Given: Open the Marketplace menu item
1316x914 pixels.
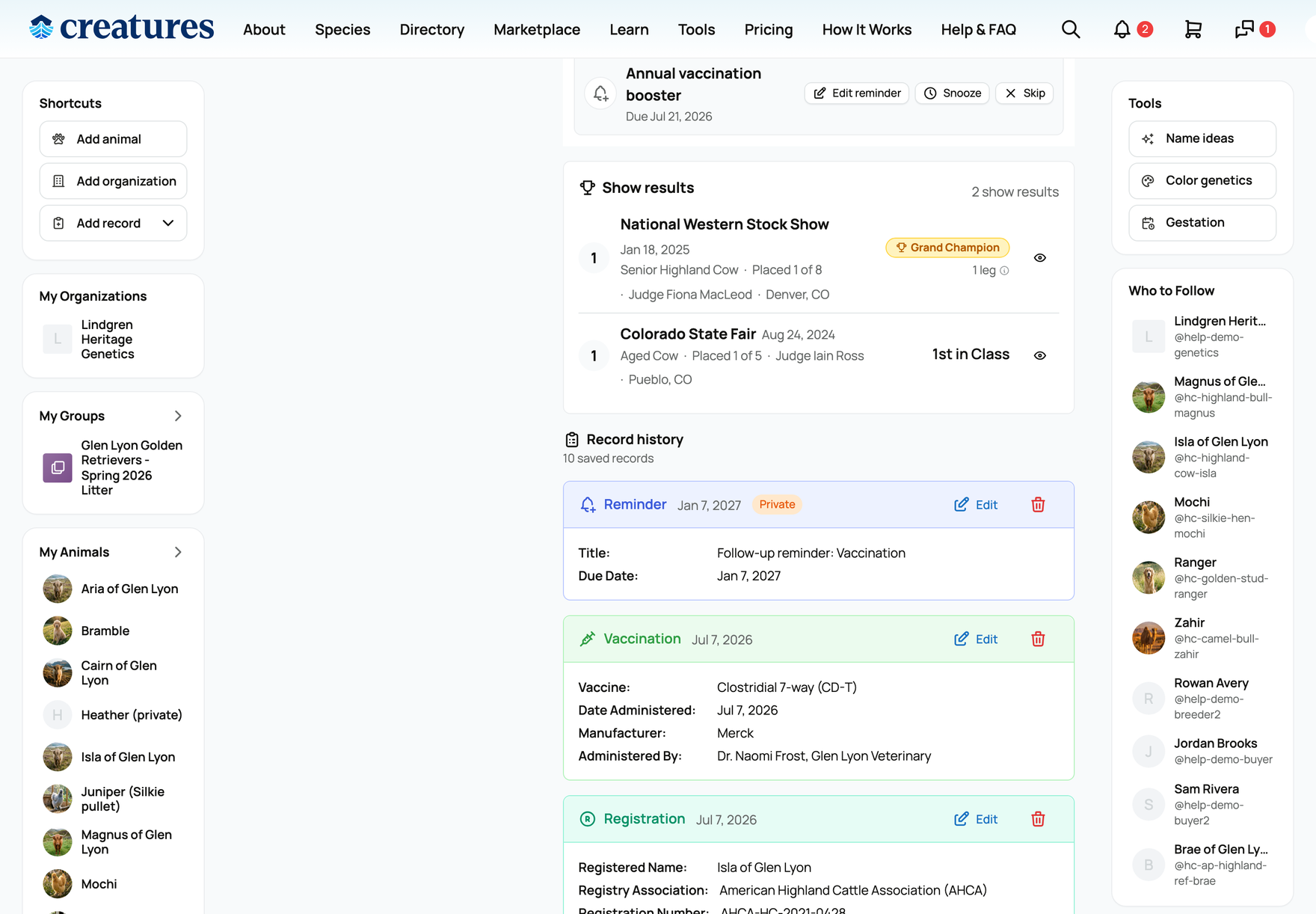Looking at the screenshot, I should (x=537, y=29).
